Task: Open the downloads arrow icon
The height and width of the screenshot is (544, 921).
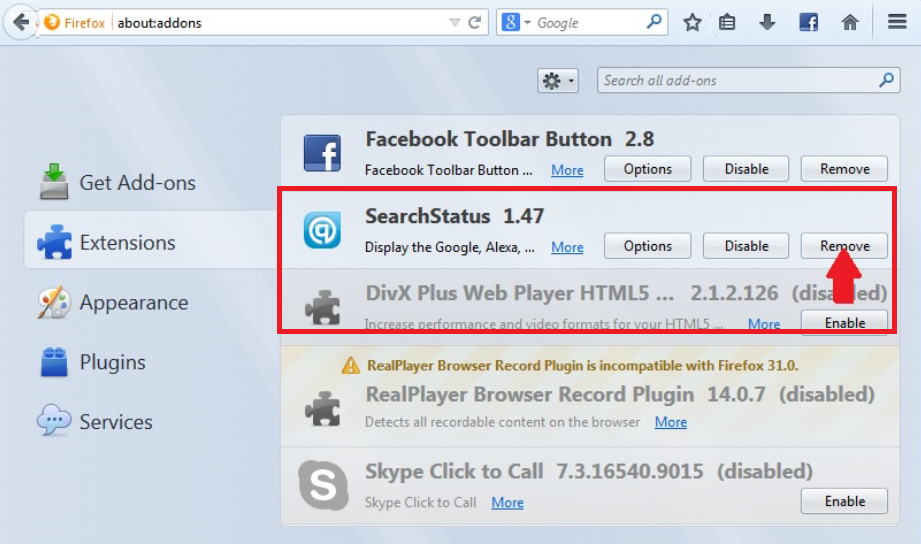Action: pos(767,22)
